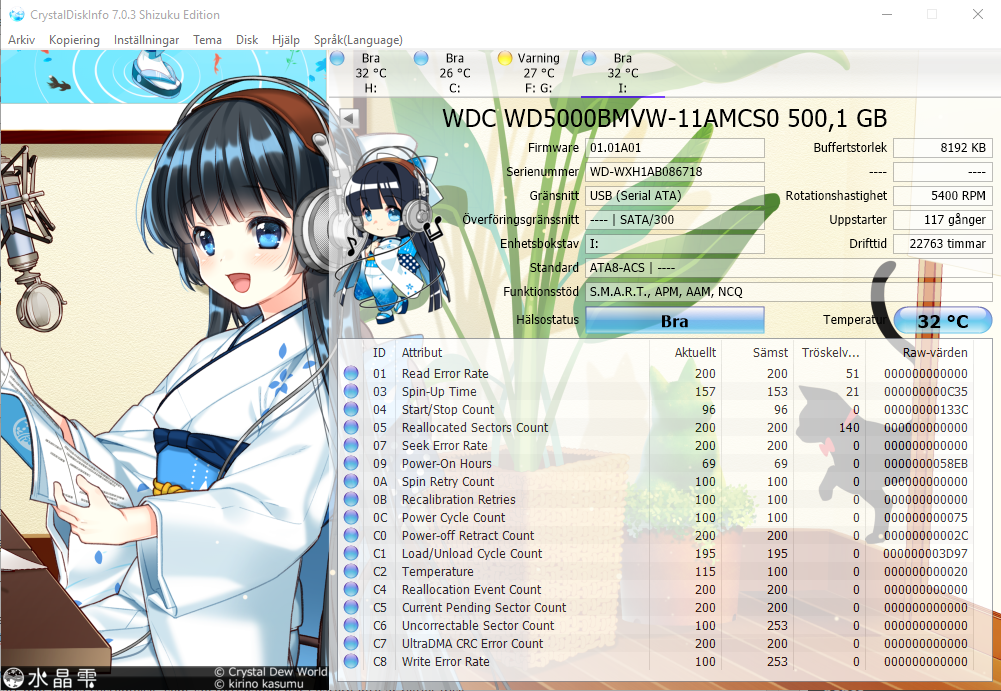1001x691 pixels.
Task: Click the Funktionsstöd field S.M.A.R.T., APM, AAM, NCQ
Action: pyautogui.click(x=788, y=292)
